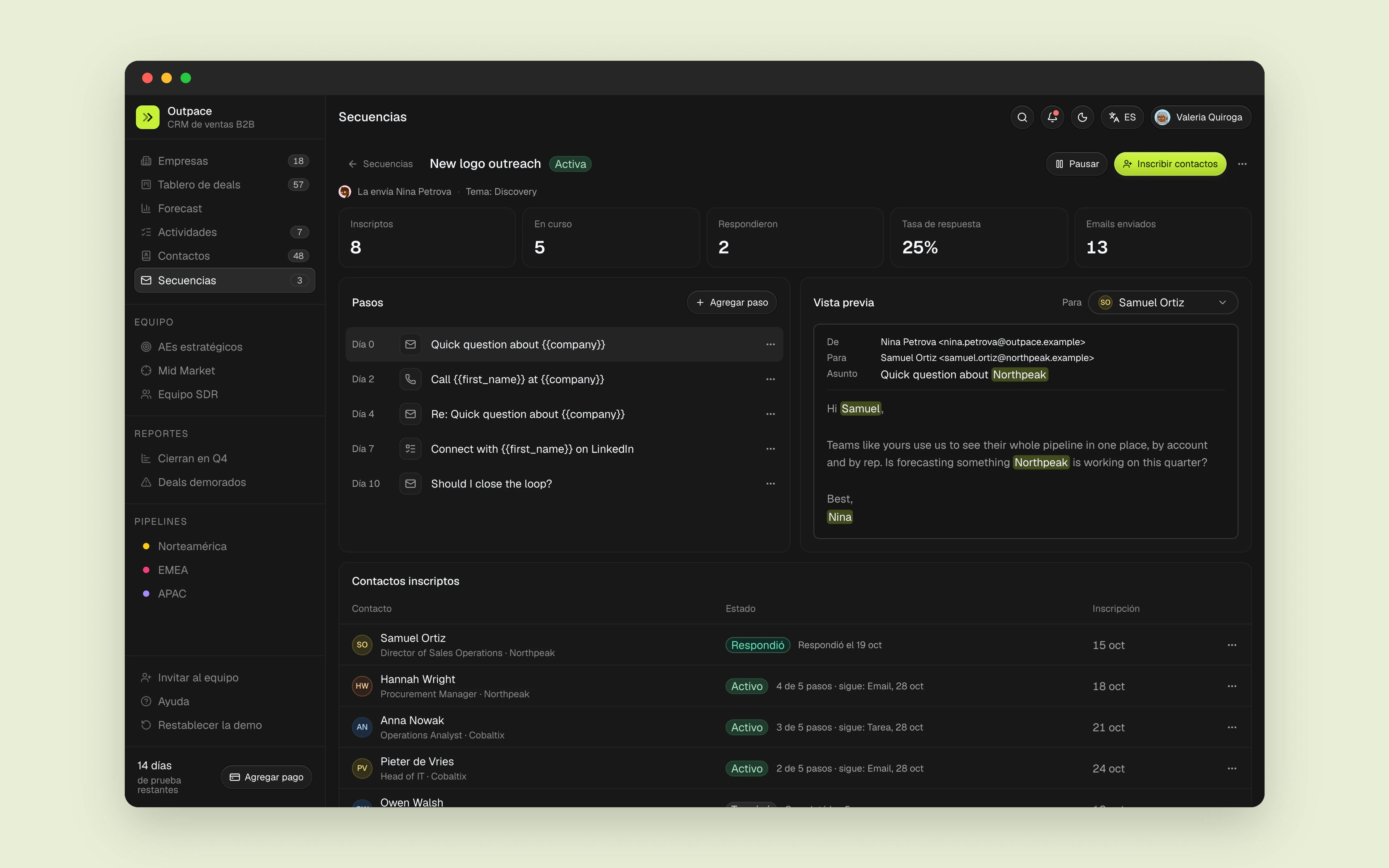Open the Contactos section
The image size is (1389, 868).
224,256
